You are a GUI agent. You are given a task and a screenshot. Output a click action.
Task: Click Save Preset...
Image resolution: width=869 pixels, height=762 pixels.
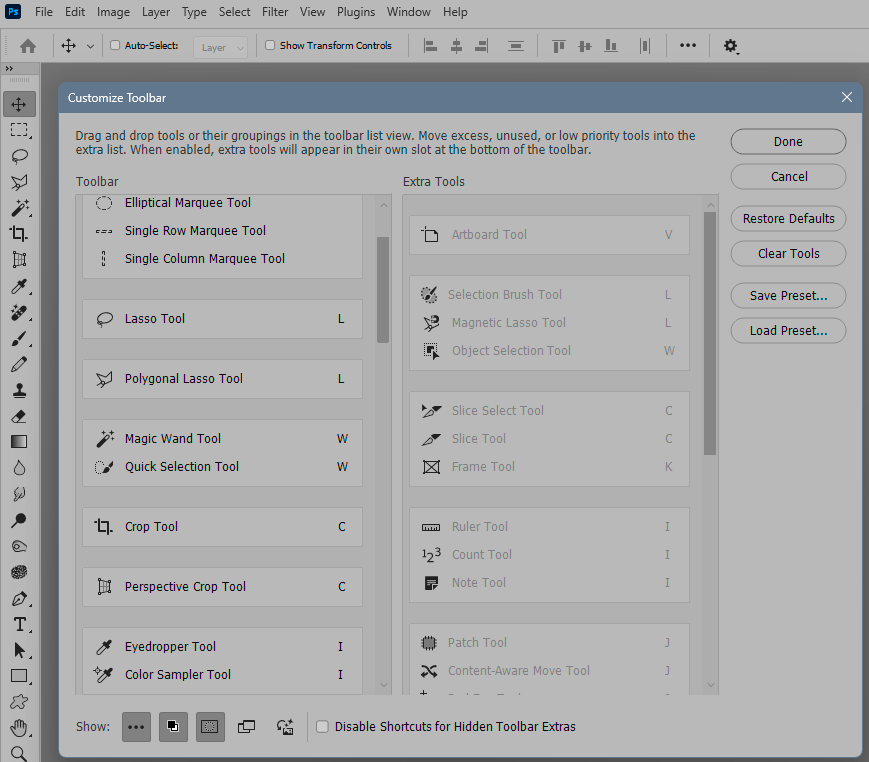[x=788, y=296]
